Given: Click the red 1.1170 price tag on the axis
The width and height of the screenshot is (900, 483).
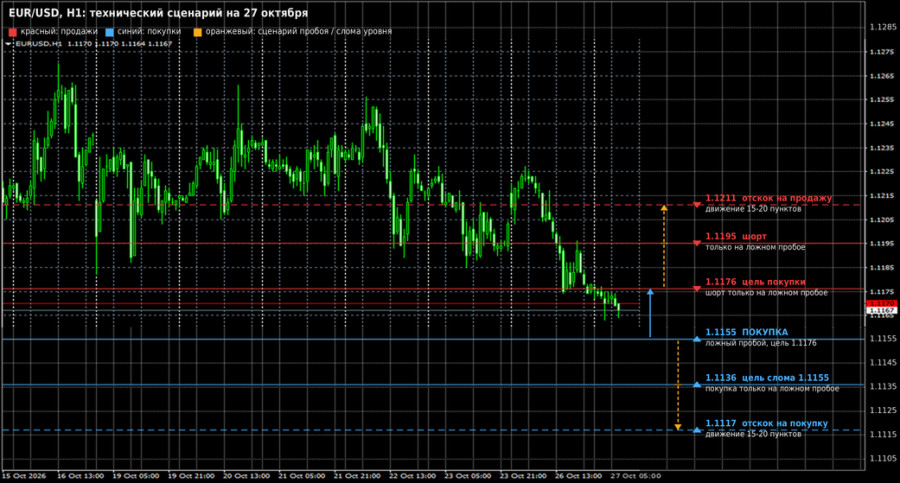Looking at the screenshot, I should 881,303.
